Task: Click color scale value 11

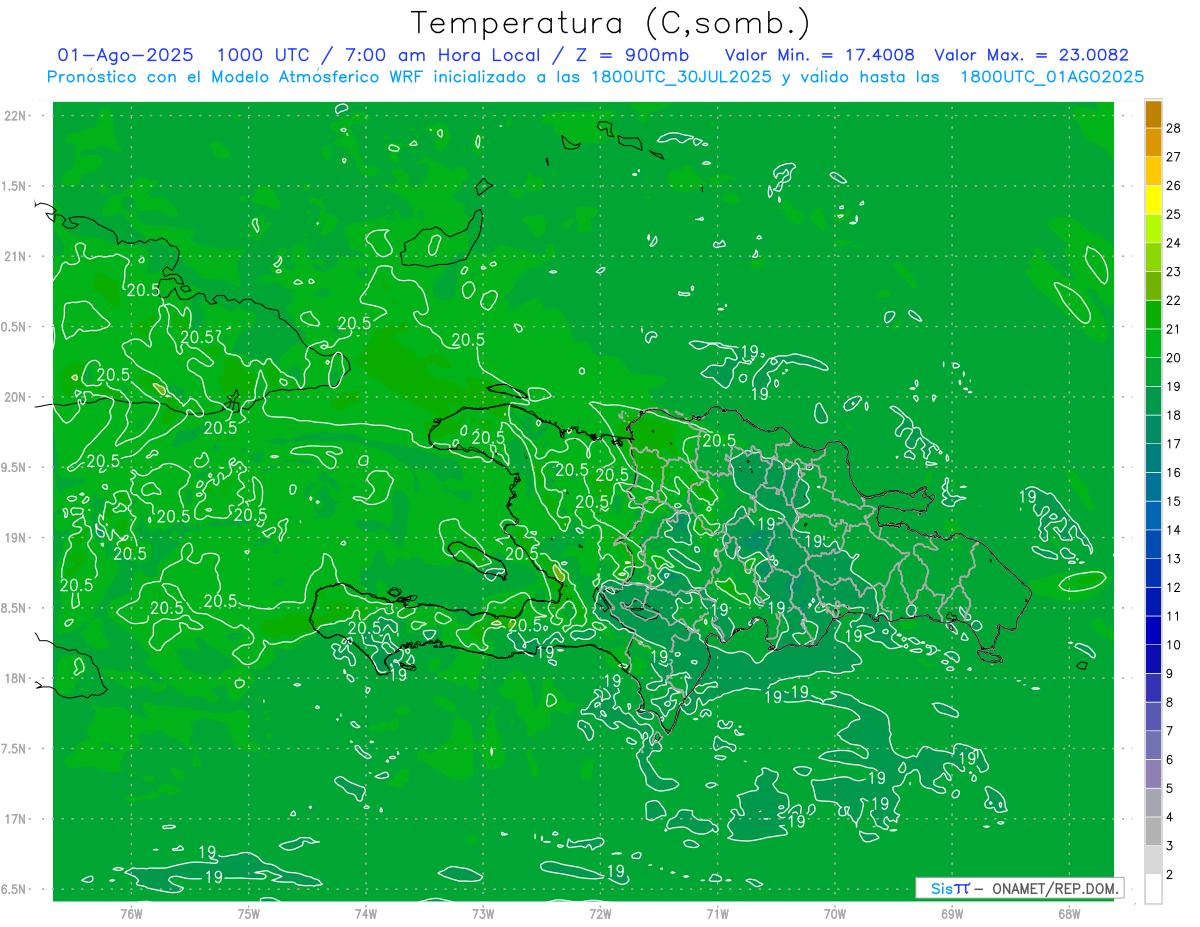Action: (1174, 616)
